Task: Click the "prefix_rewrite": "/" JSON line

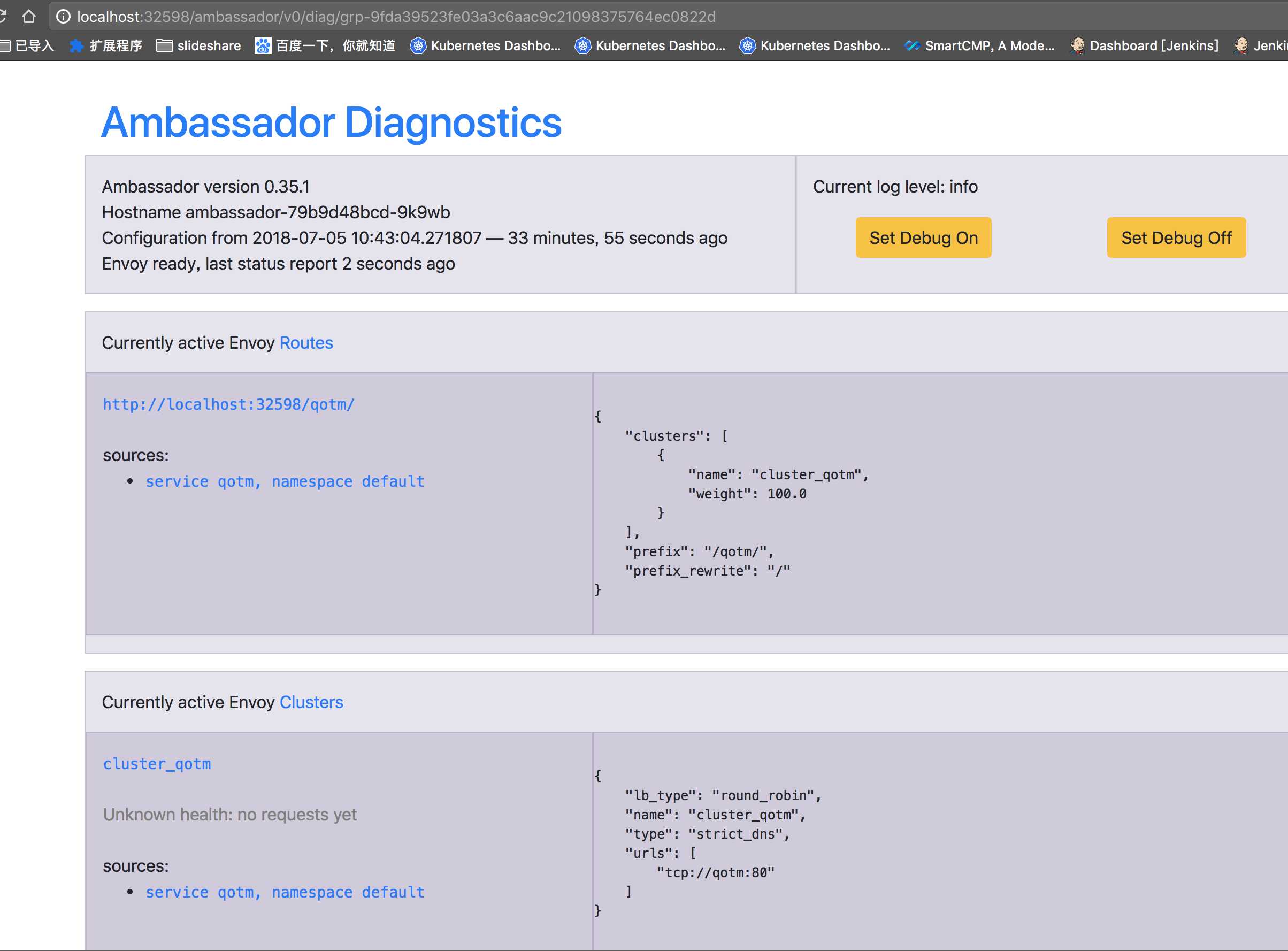Action: coord(707,571)
